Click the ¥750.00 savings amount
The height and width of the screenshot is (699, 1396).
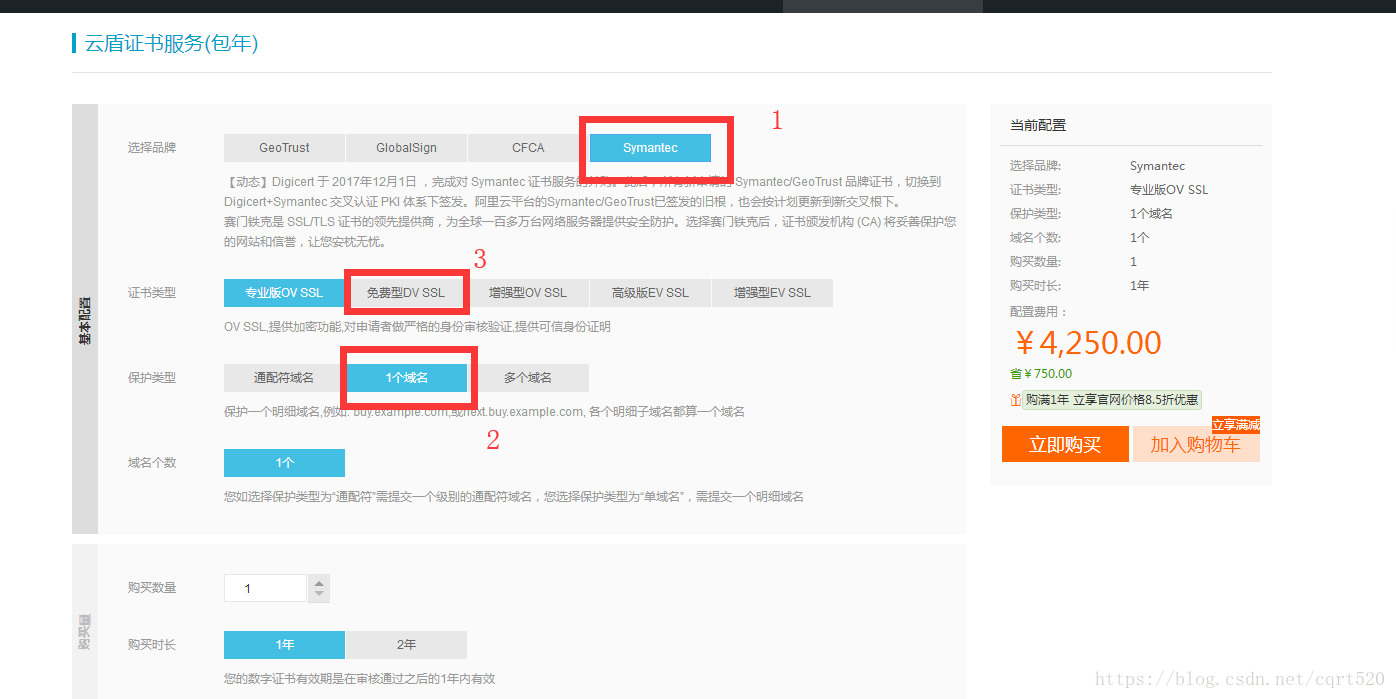point(1048,374)
